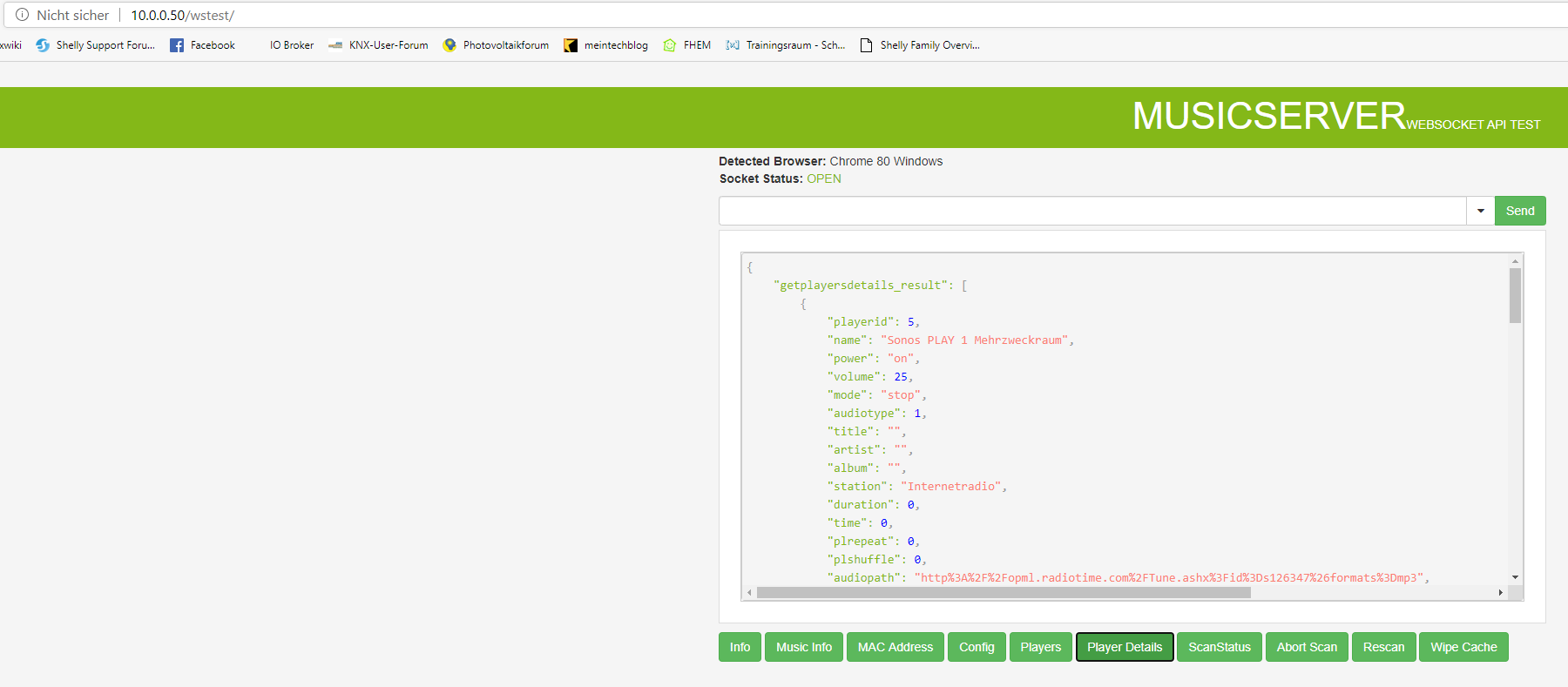Expand the command dropdown next to Send
Viewport: 1568px width, 687px height.
[1480, 211]
